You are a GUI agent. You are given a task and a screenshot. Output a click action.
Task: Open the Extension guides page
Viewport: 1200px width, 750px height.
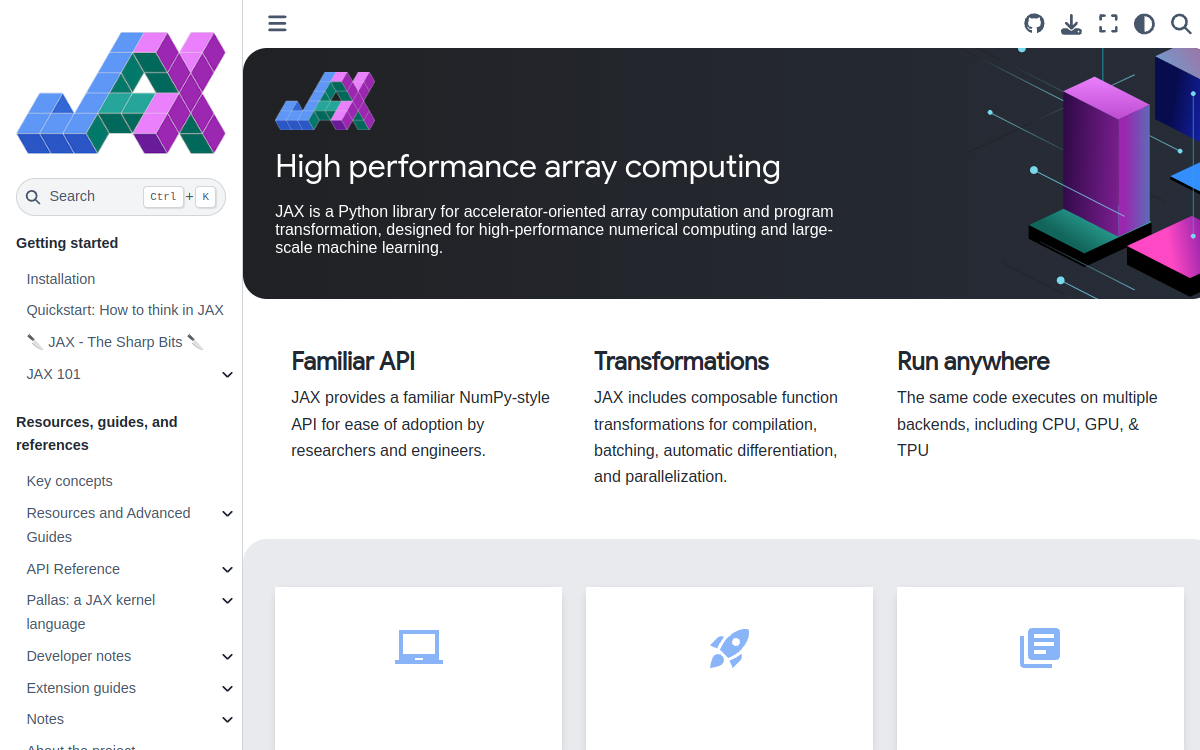click(81, 688)
